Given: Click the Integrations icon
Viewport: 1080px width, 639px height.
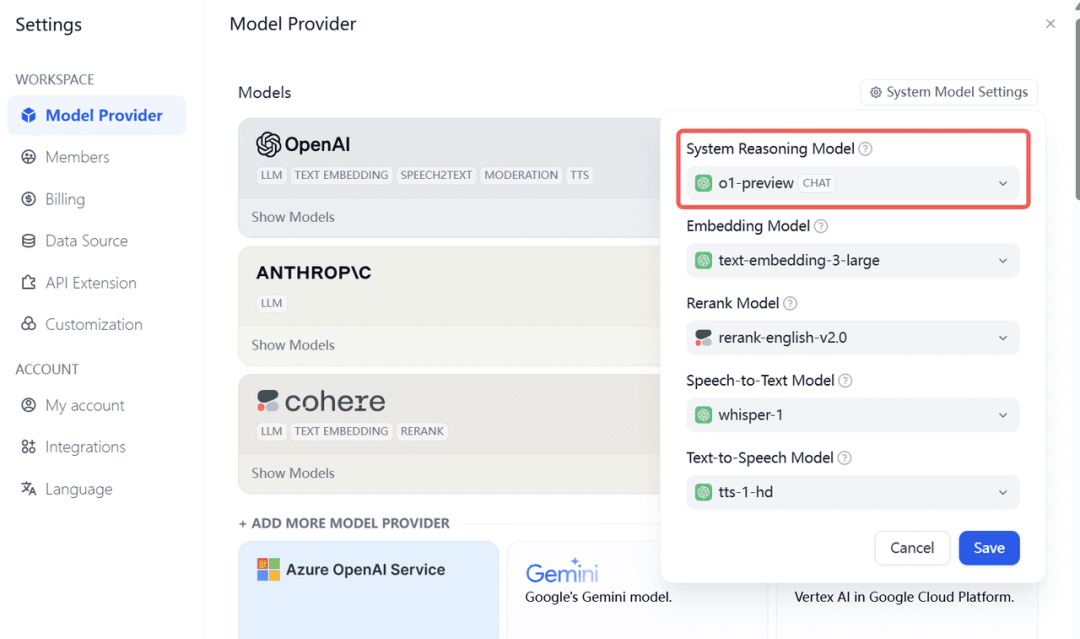Looking at the screenshot, I should point(28,447).
